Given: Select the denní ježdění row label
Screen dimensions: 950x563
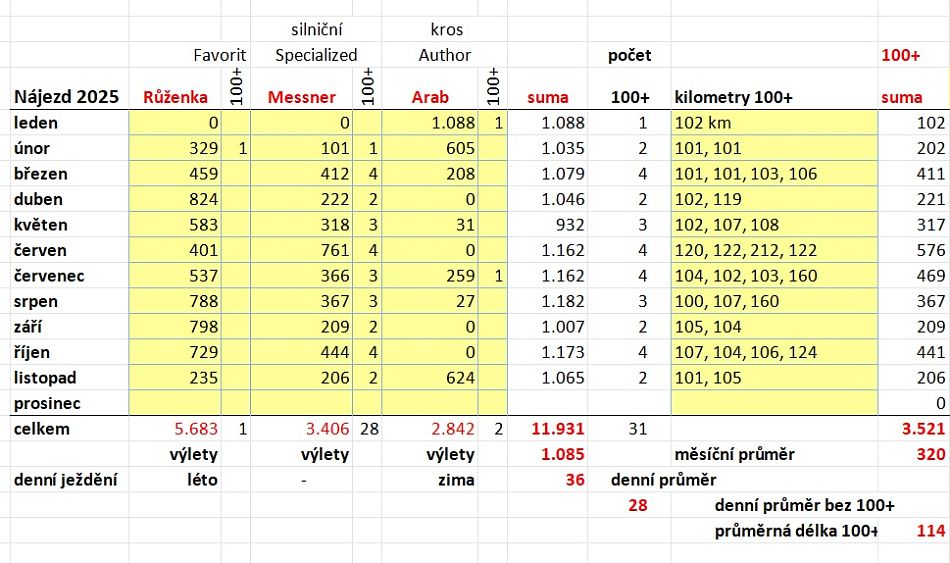Looking at the screenshot, I should click(66, 479).
